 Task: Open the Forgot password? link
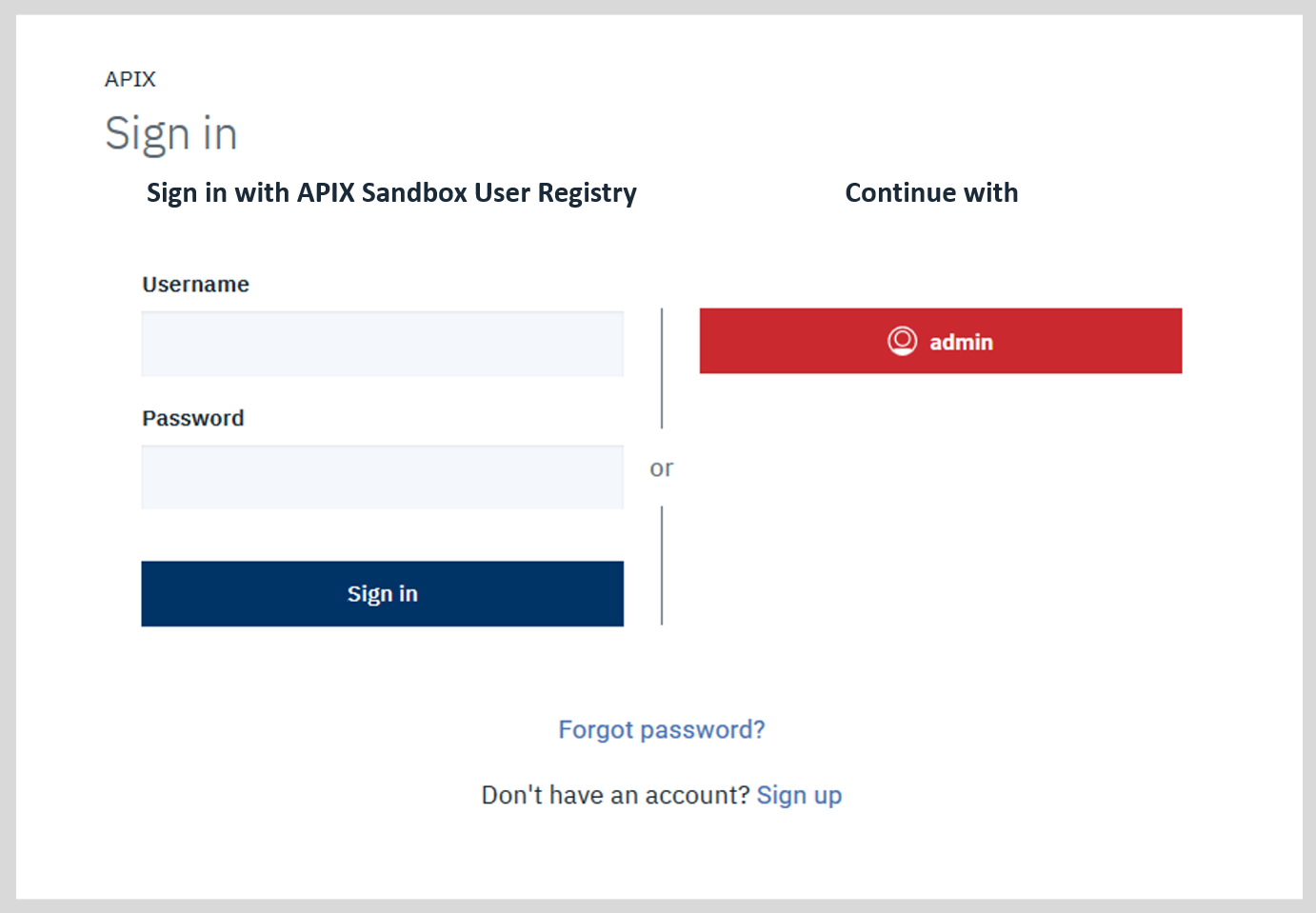point(662,729)
